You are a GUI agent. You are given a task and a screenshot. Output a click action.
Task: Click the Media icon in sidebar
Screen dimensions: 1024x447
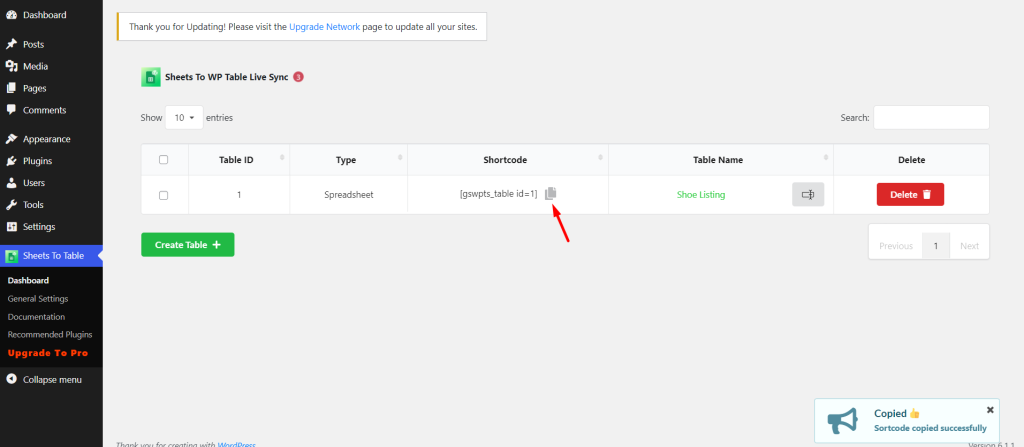point(11,66)
